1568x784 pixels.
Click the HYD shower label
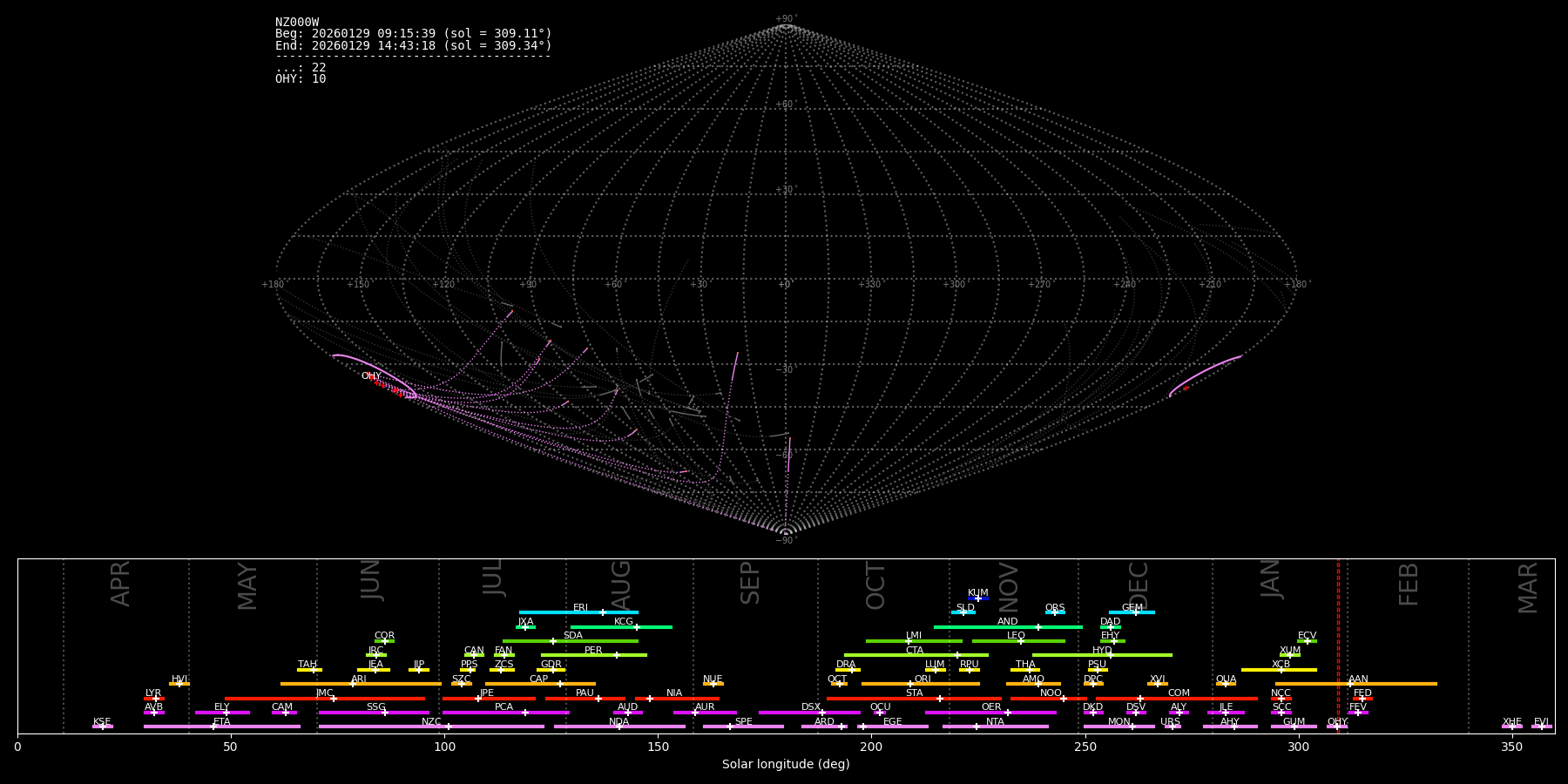pos(1102,651)
